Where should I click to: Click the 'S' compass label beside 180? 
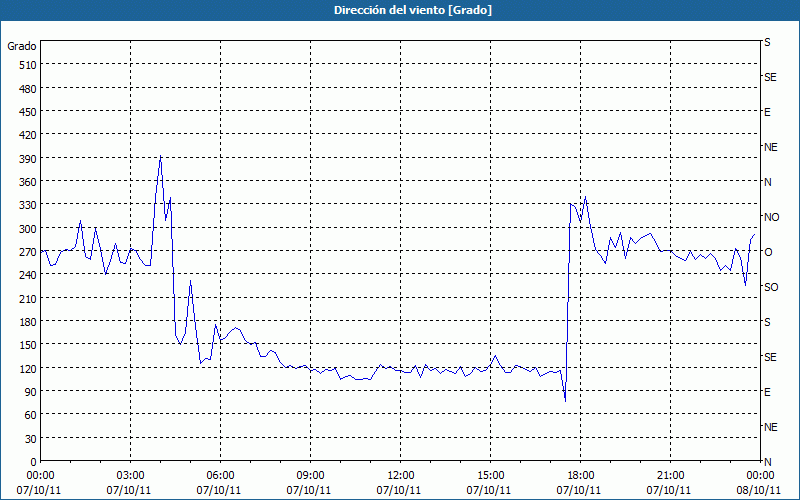767,322
